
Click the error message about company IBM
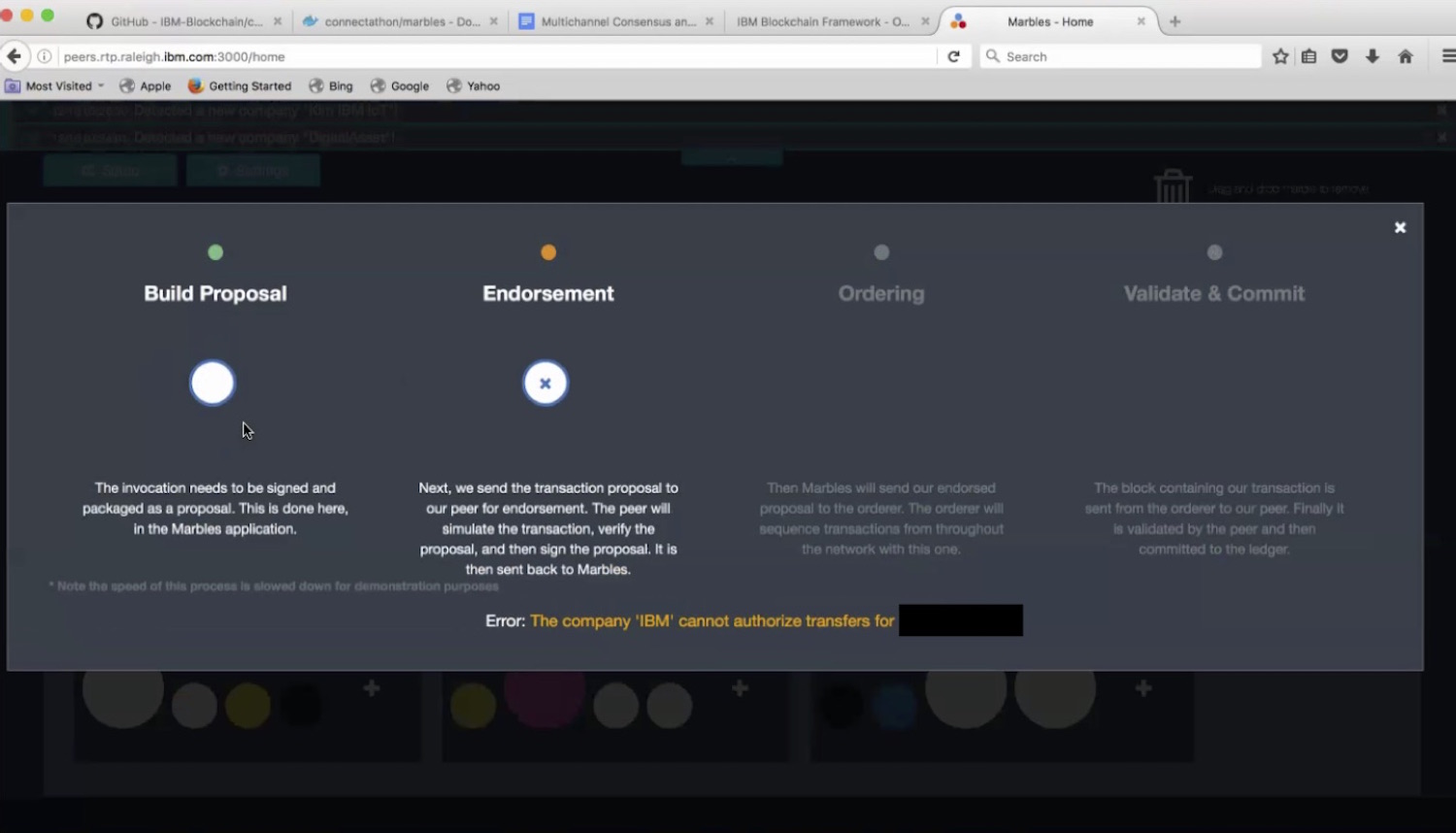click(x=711, y=620)
